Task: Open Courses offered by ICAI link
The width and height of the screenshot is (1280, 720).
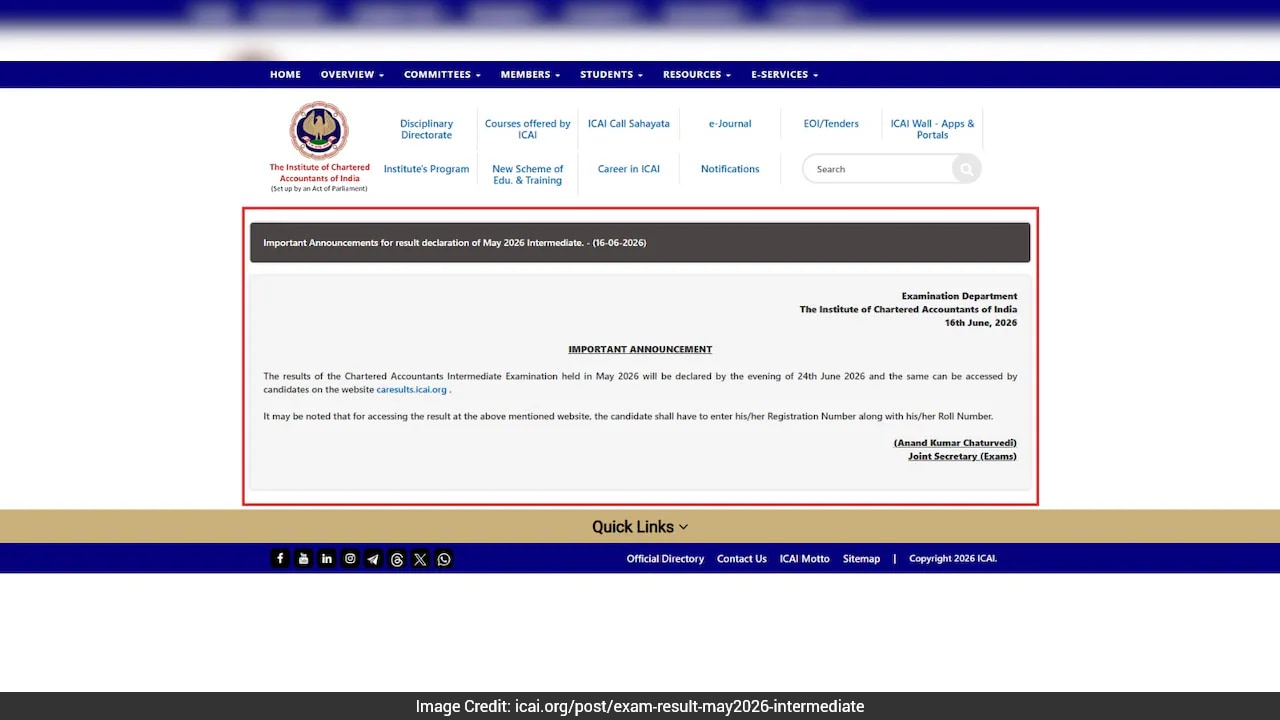Action: pos(528,129)
